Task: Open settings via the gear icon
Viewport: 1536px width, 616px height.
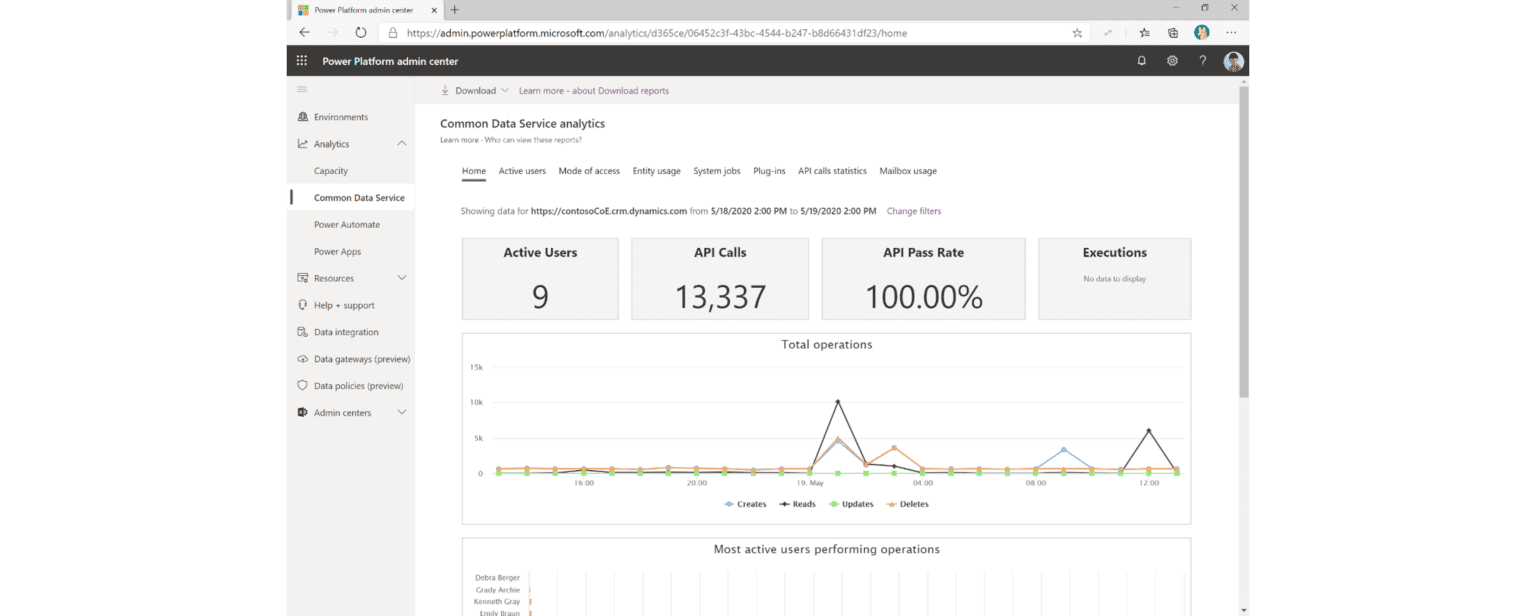Action: [x=1172, y=60]
